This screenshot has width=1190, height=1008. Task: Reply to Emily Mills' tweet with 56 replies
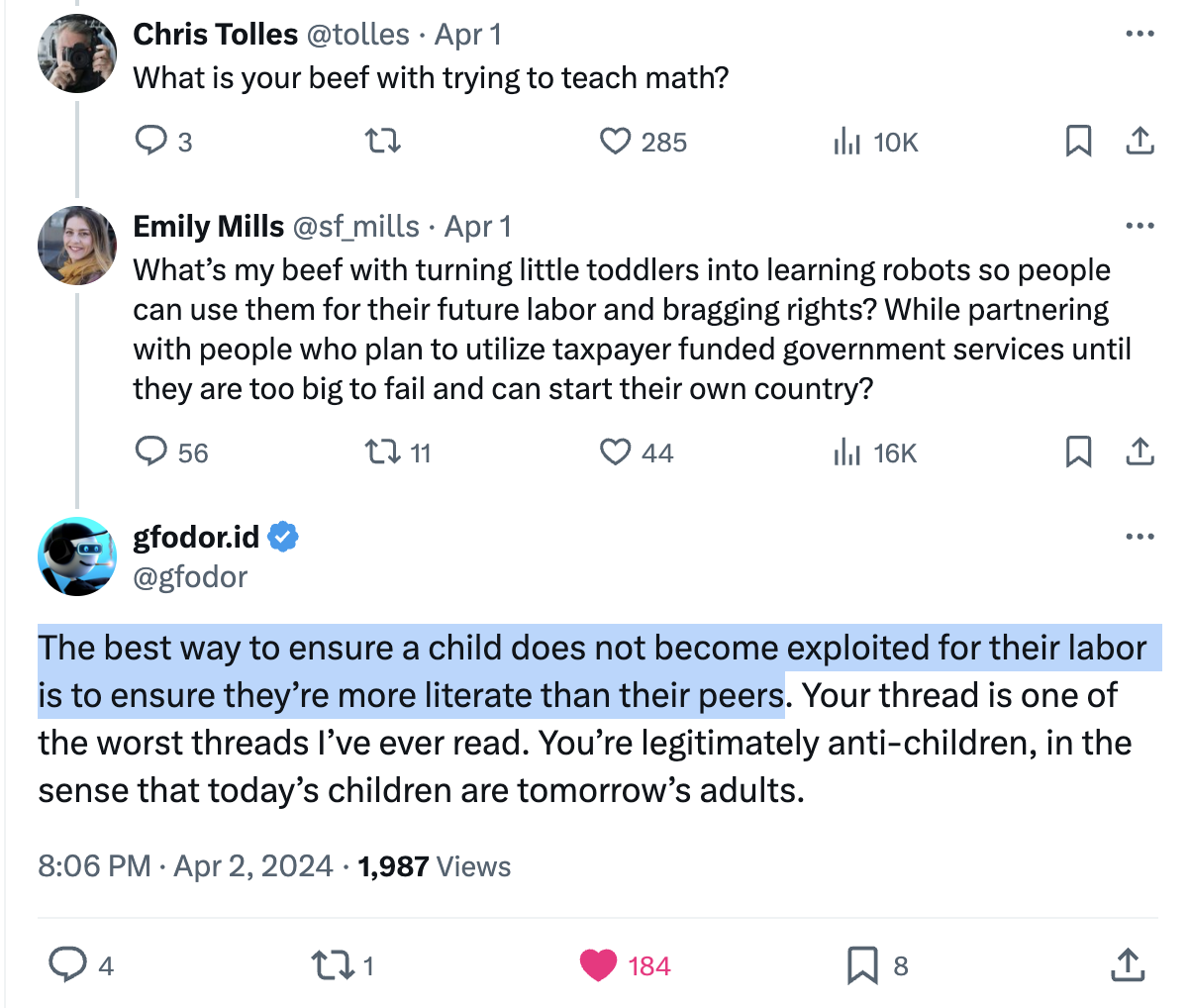click(150, 453)
